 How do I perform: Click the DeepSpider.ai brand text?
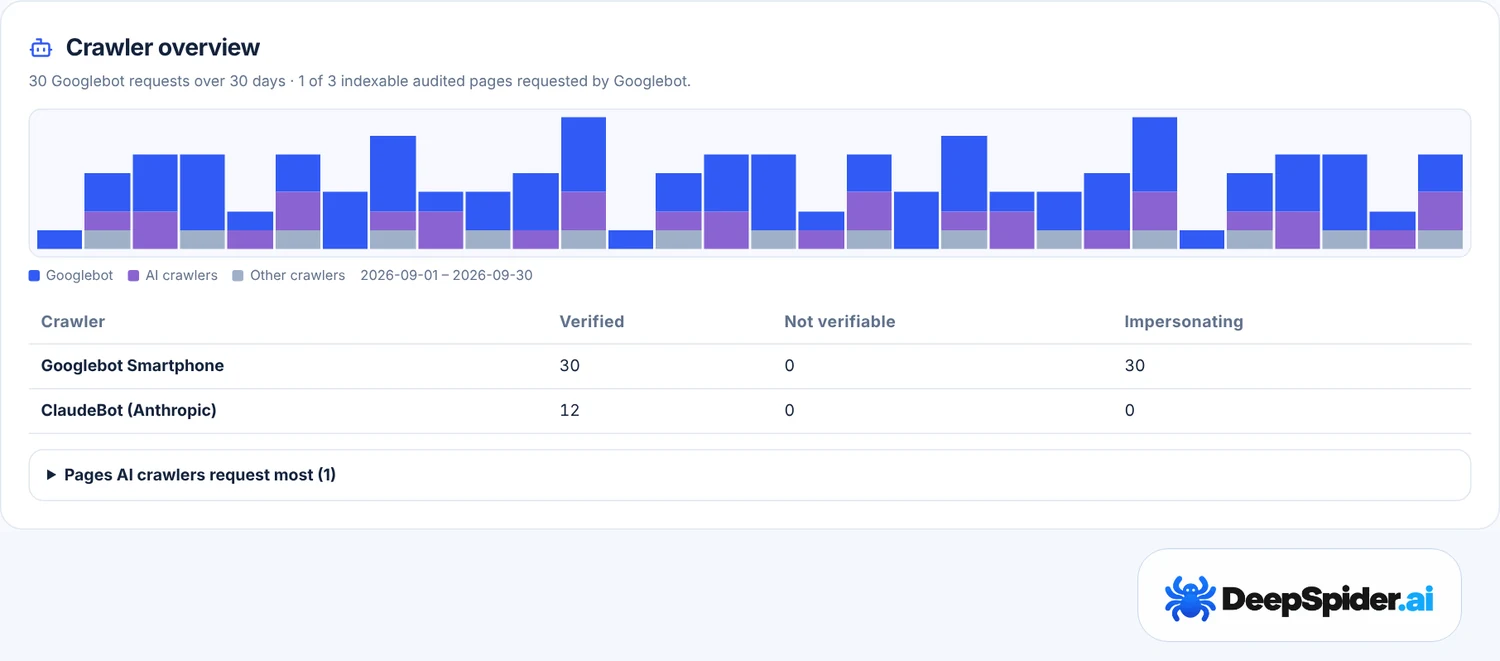coord(1328,600)
